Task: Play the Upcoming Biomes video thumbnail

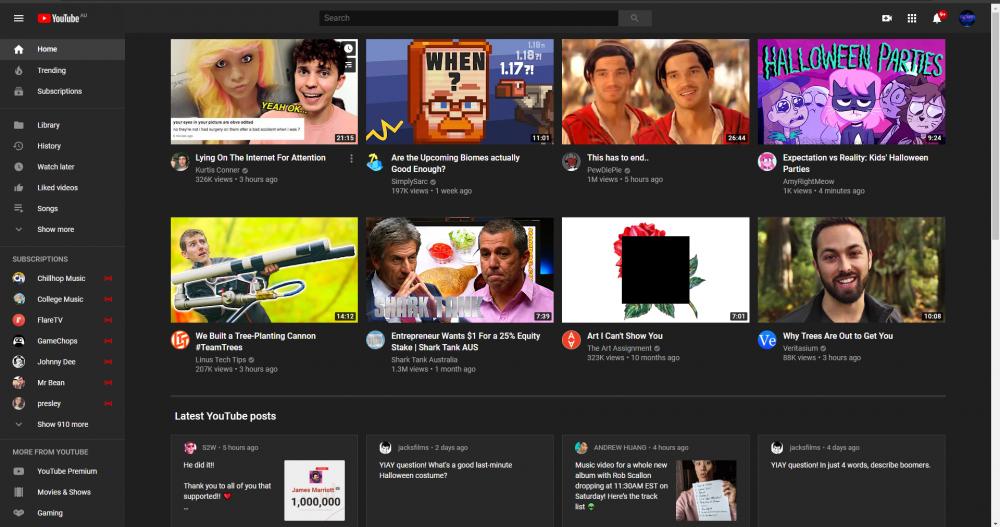Action: pos(460,92)
